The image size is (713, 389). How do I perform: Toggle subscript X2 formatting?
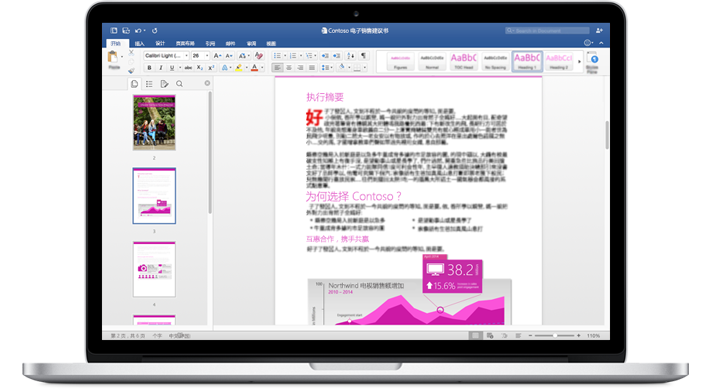pos(200,68)
